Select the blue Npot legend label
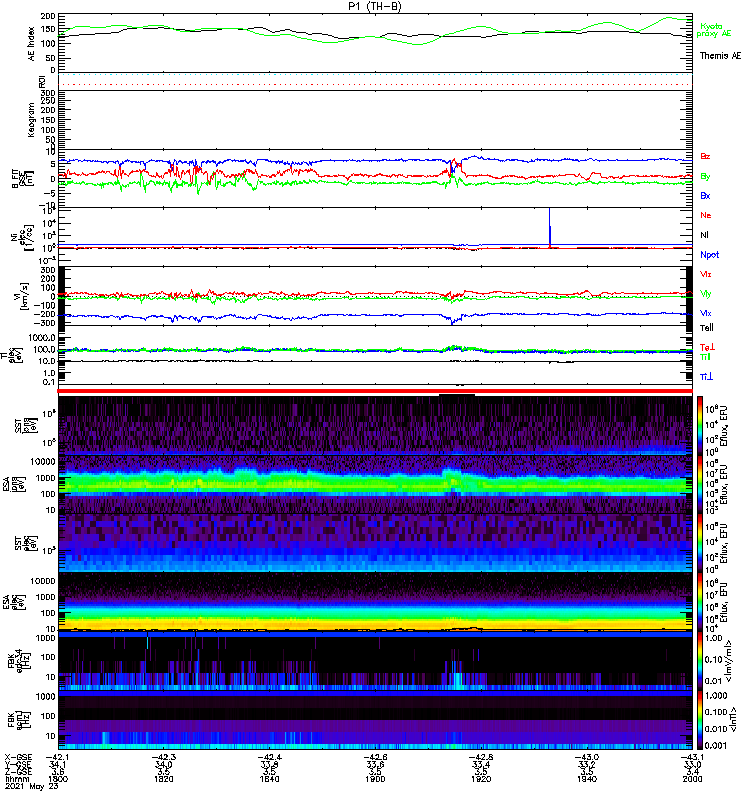Image resolution: width=750 pixels, height=800 pixels. click(710, 255)
